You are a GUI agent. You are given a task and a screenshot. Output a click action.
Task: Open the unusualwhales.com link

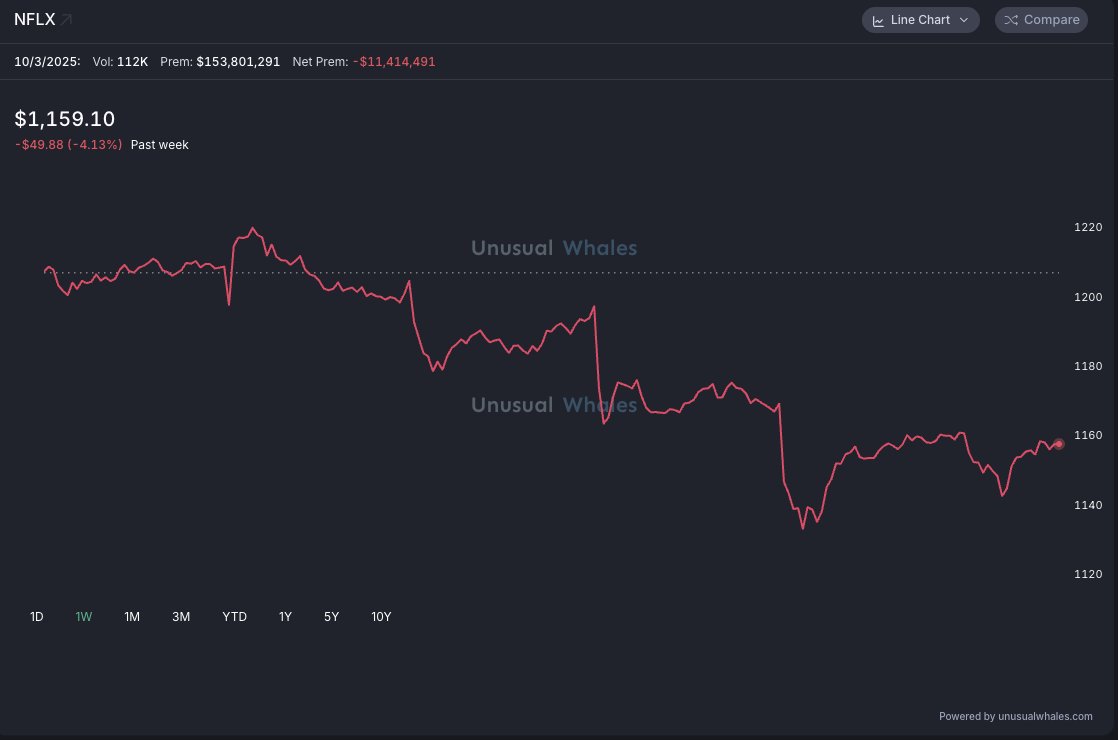tap(1045, 716)
